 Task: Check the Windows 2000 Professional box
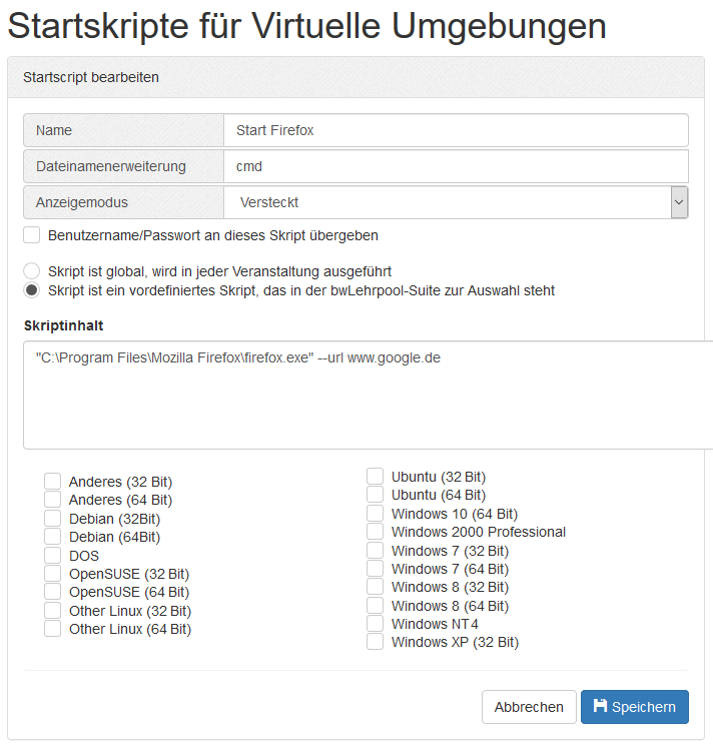click(375, 532)
